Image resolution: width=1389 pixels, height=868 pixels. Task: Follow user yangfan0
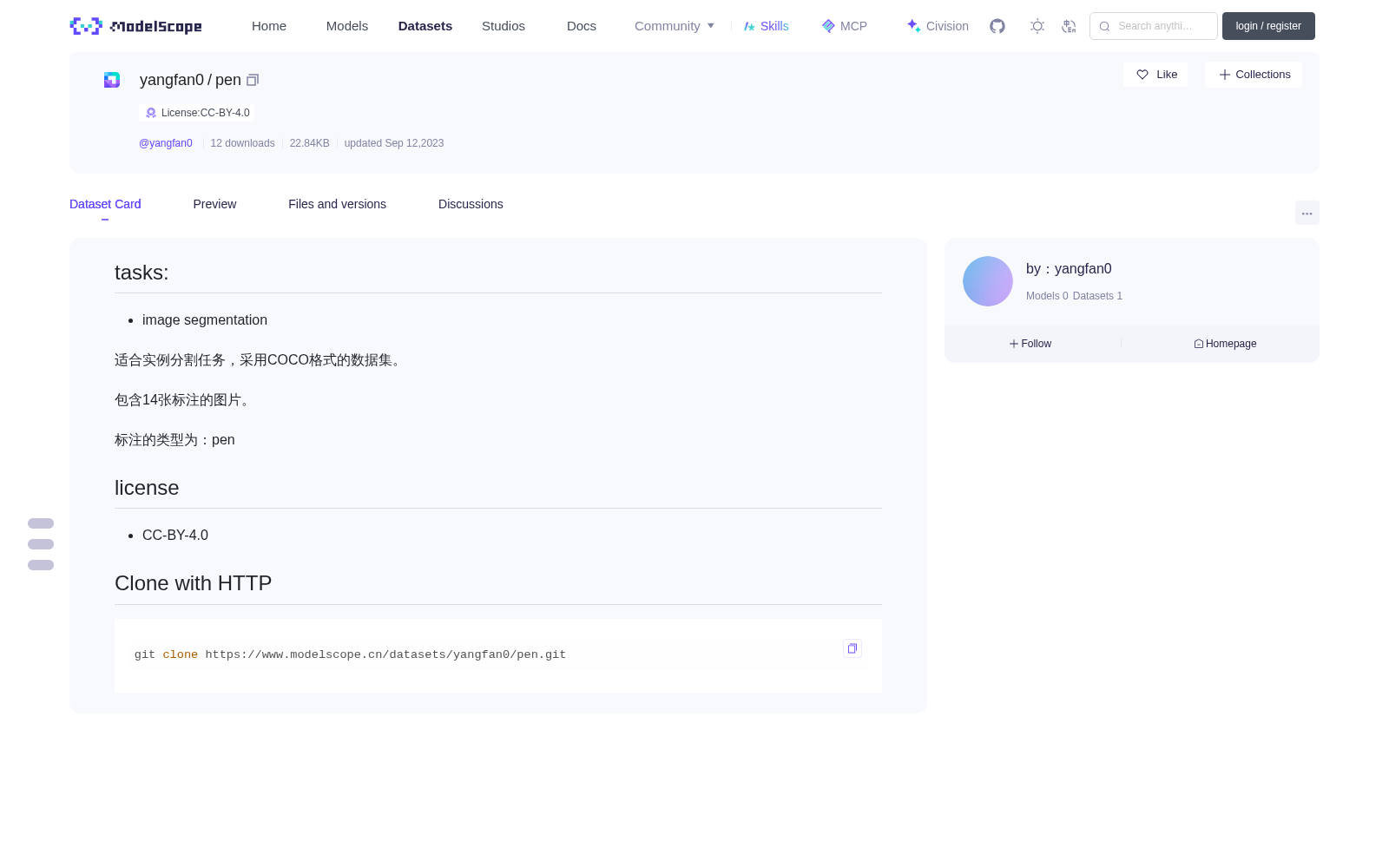tap(1030, 344)
